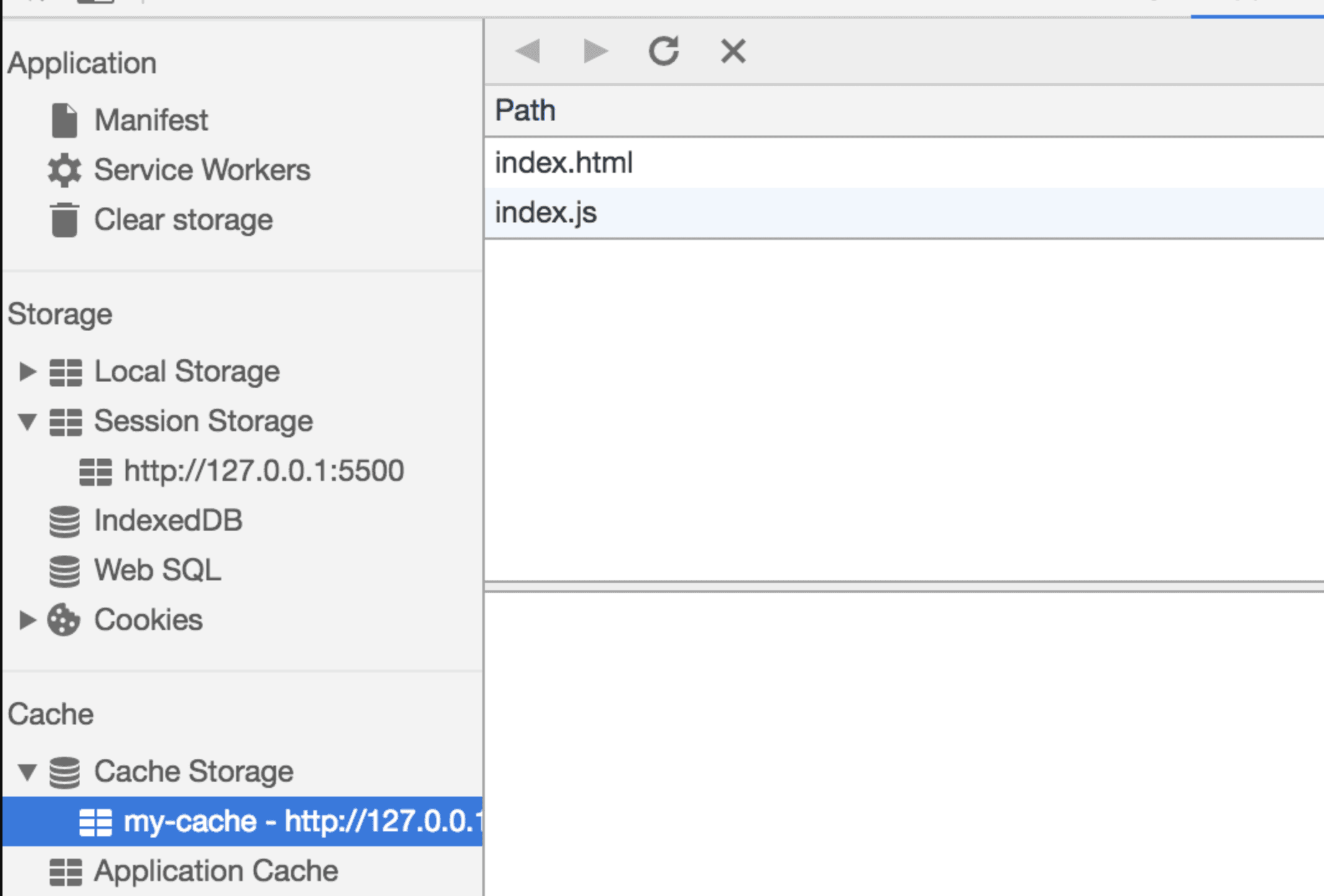The height and width of the screenshot is (896, 1324).
Task: Click the next page arrow icon
Action: 595,51
